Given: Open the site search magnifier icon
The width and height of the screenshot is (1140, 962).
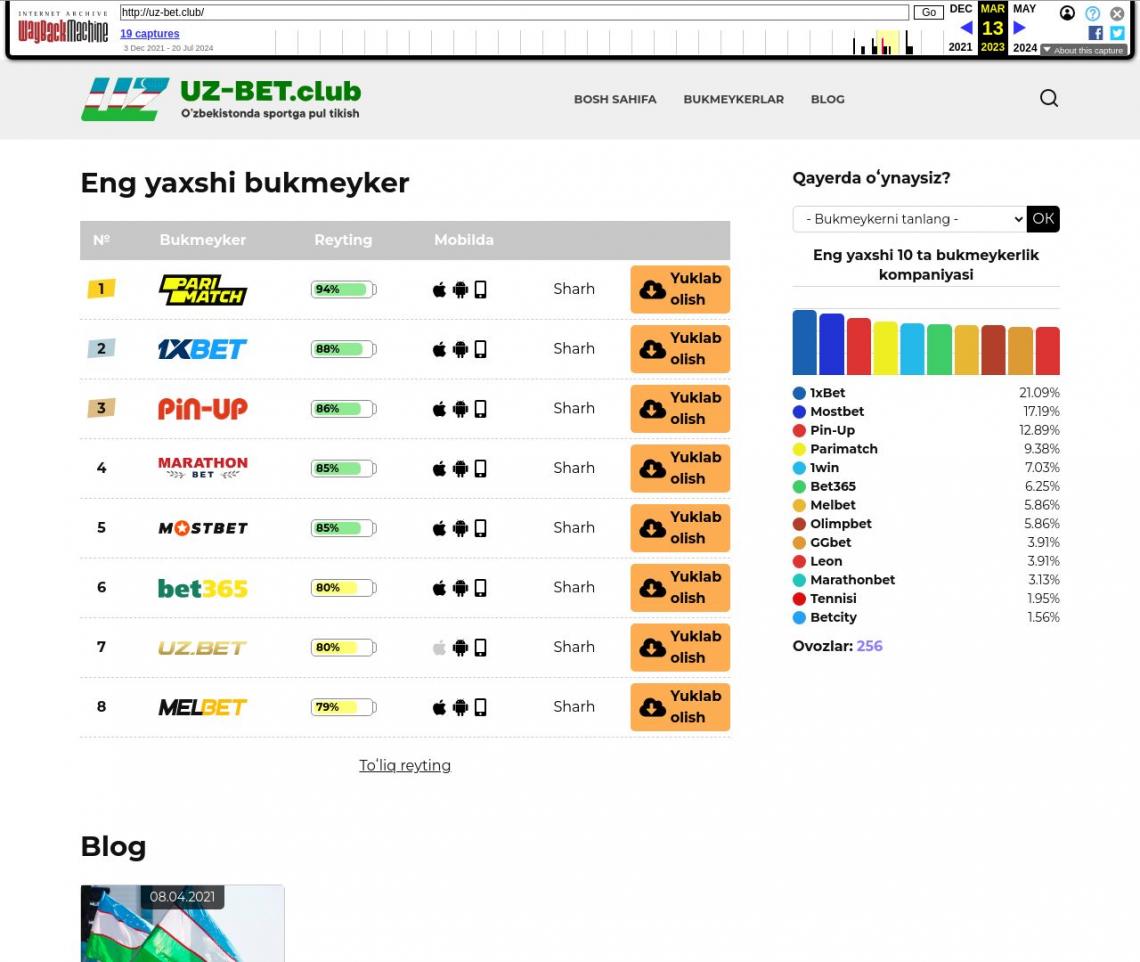Looking at the screenshot, I should 1048,98.
